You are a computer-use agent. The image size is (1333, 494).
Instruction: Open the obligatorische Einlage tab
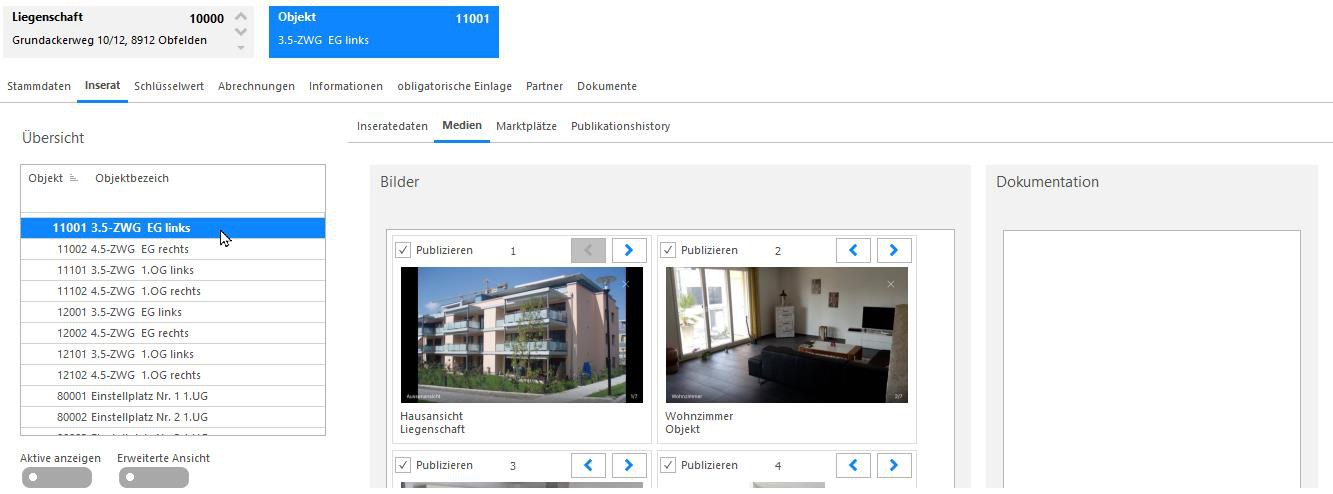(454, 86)
